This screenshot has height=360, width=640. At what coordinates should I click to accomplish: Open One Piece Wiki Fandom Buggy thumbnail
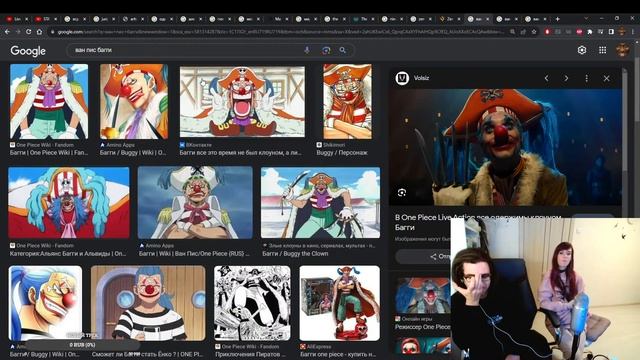[x=49, y=101]
